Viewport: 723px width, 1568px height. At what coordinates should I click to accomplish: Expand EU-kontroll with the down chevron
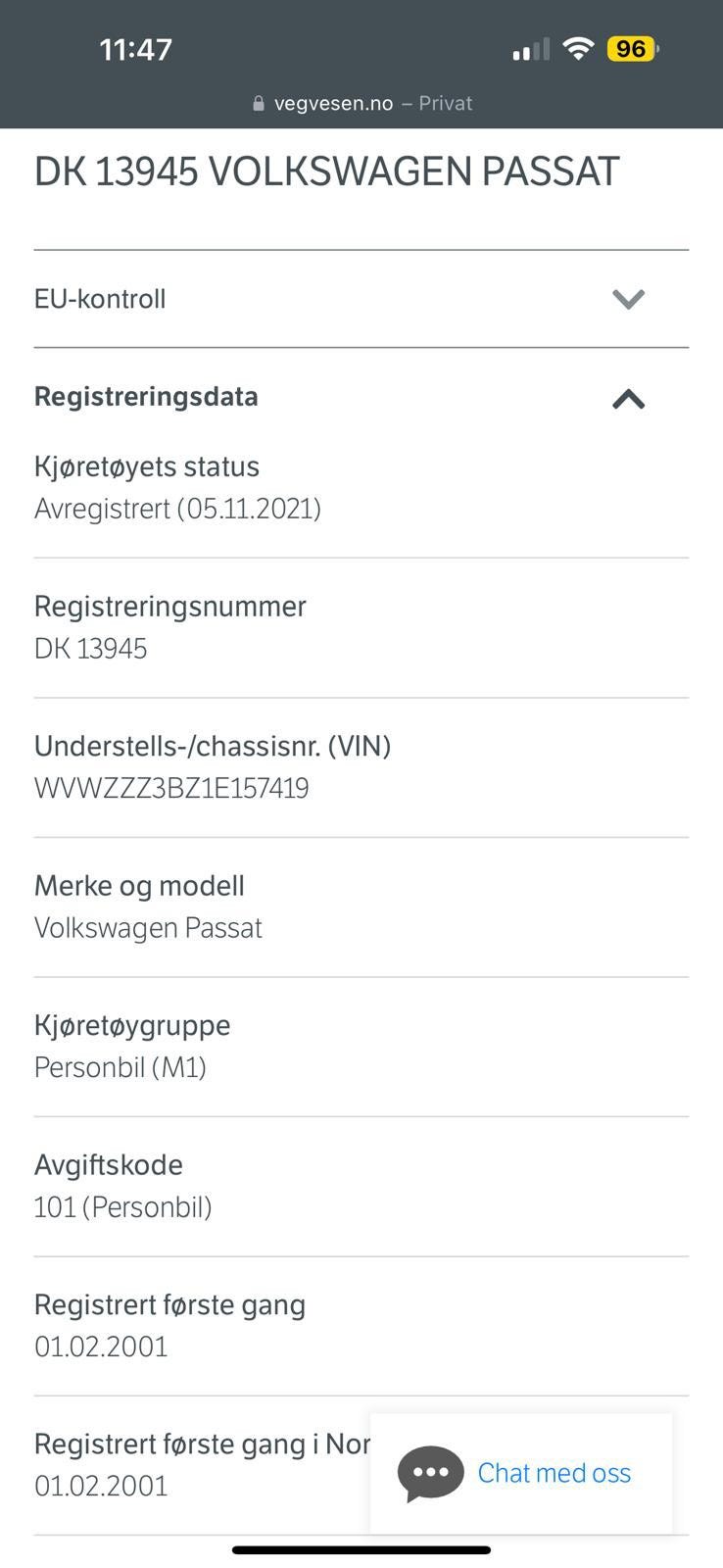628,299
